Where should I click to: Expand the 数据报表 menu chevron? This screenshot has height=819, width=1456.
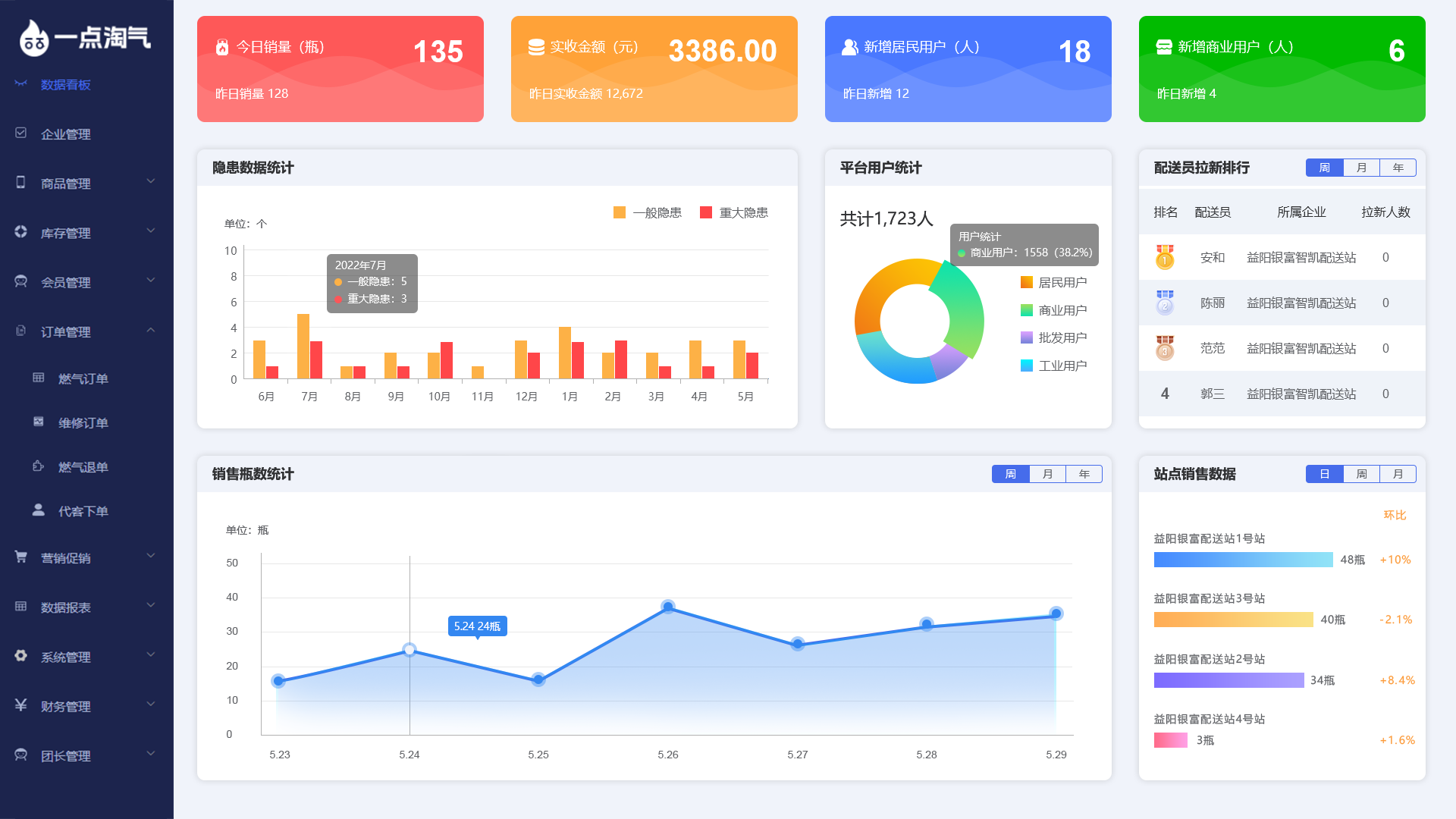151,605
